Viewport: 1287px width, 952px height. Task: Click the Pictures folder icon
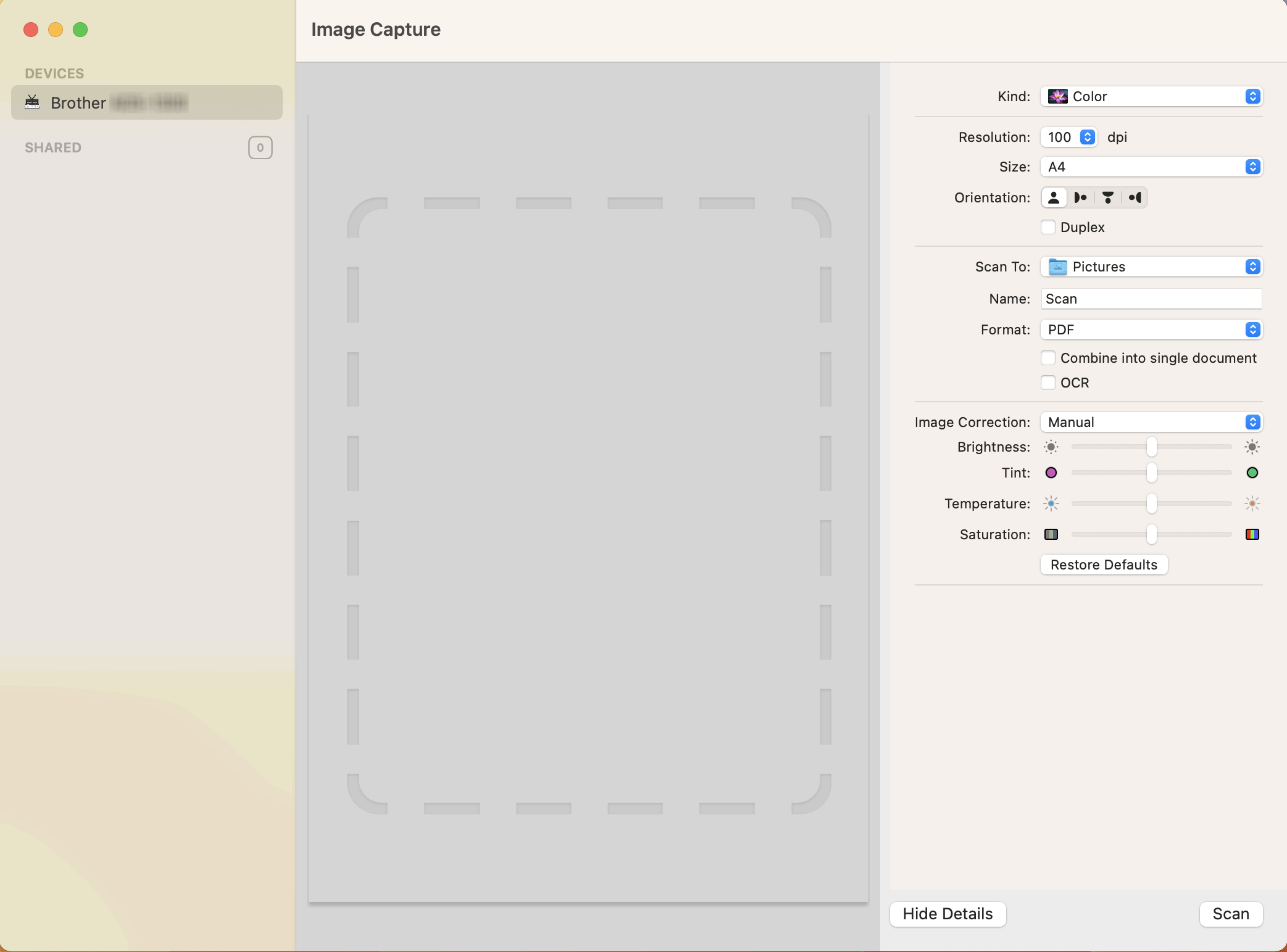(1058, 267)
